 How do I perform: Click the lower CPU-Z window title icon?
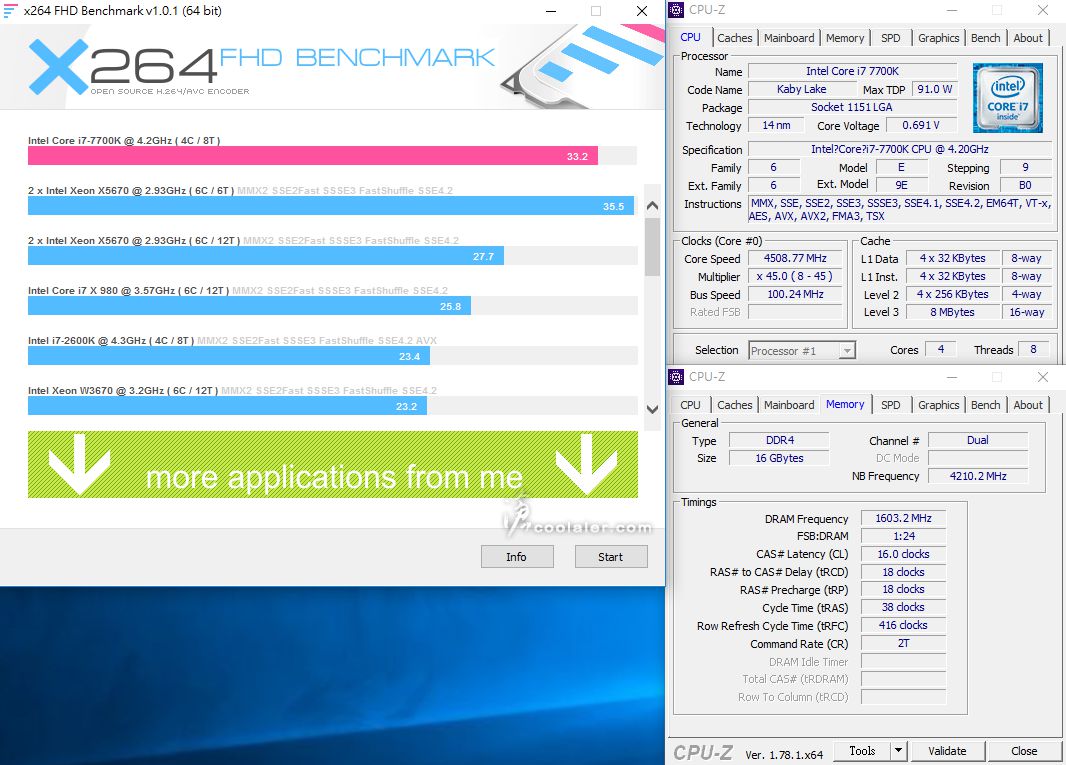[676, 376]
